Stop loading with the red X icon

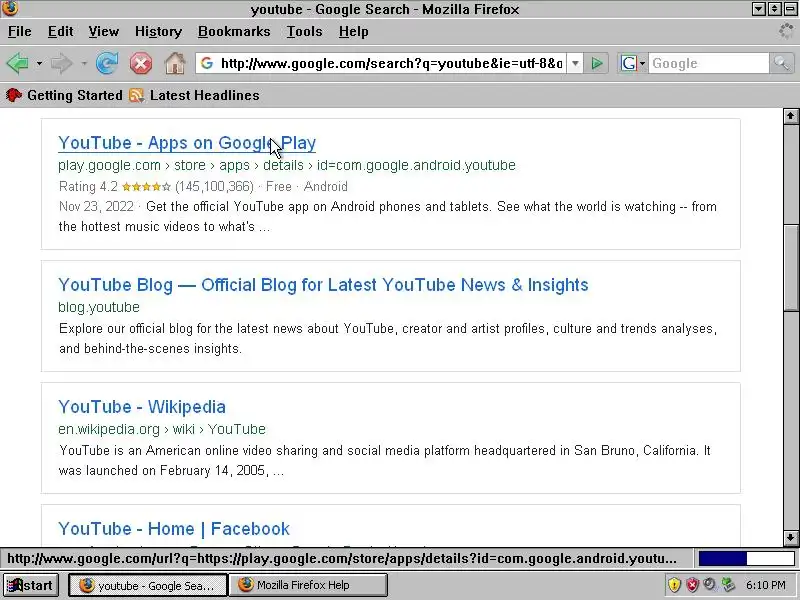click(141, 64)
